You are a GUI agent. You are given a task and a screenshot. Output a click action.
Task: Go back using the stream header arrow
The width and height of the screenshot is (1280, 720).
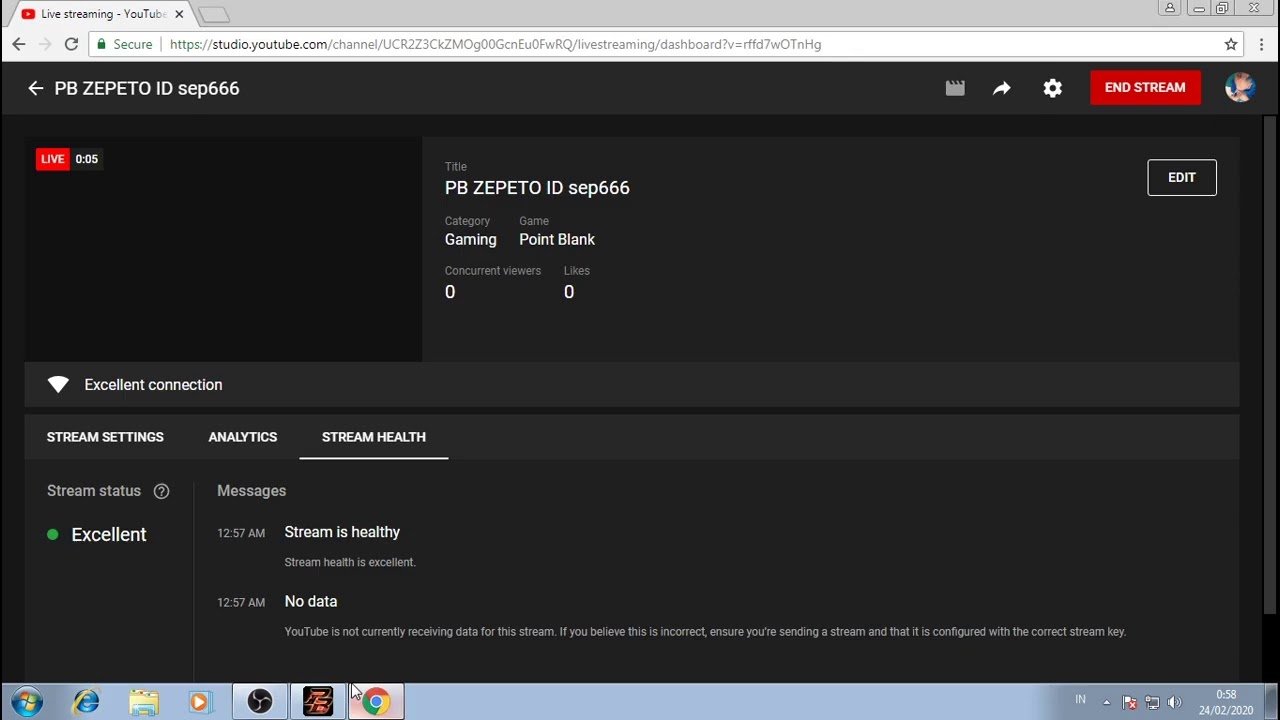tap(36, 88)
